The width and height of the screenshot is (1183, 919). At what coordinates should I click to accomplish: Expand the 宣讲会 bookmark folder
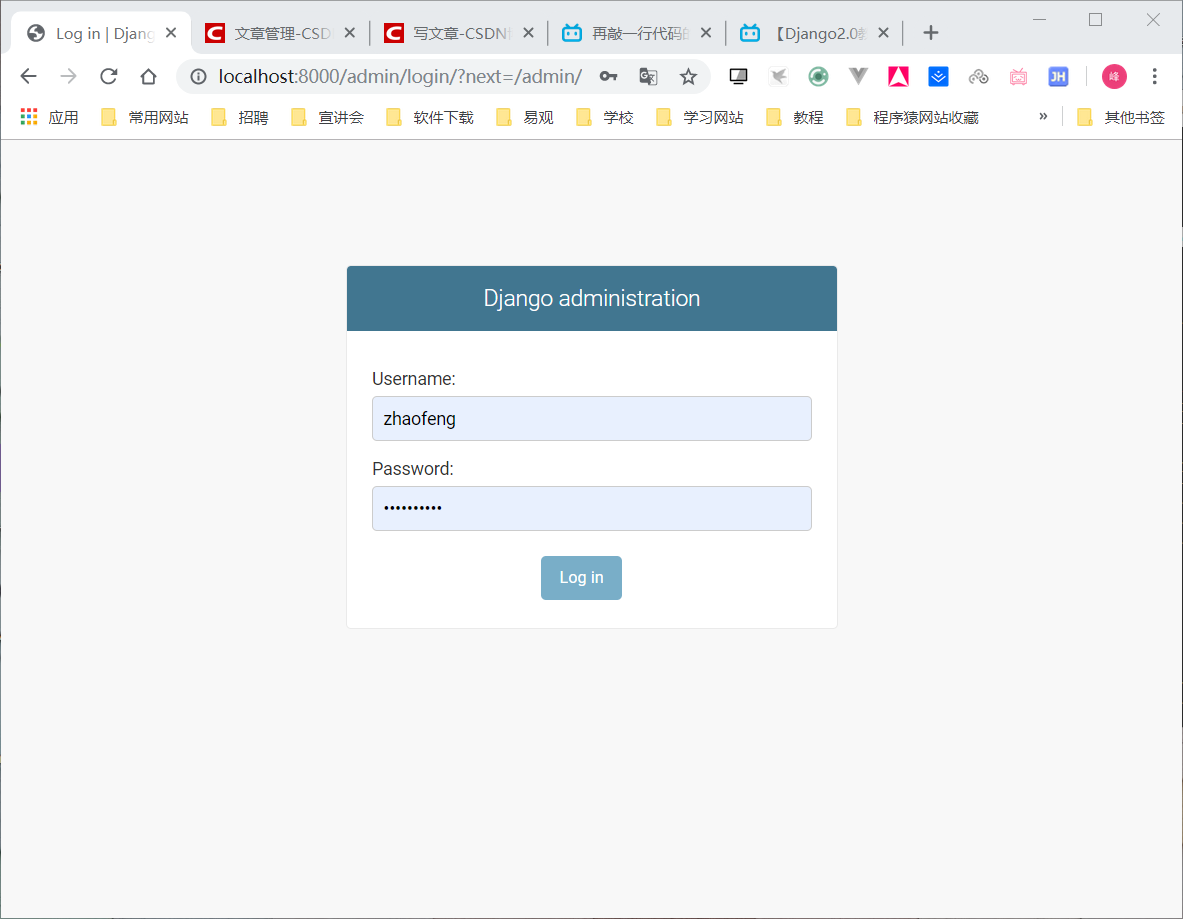327,117
